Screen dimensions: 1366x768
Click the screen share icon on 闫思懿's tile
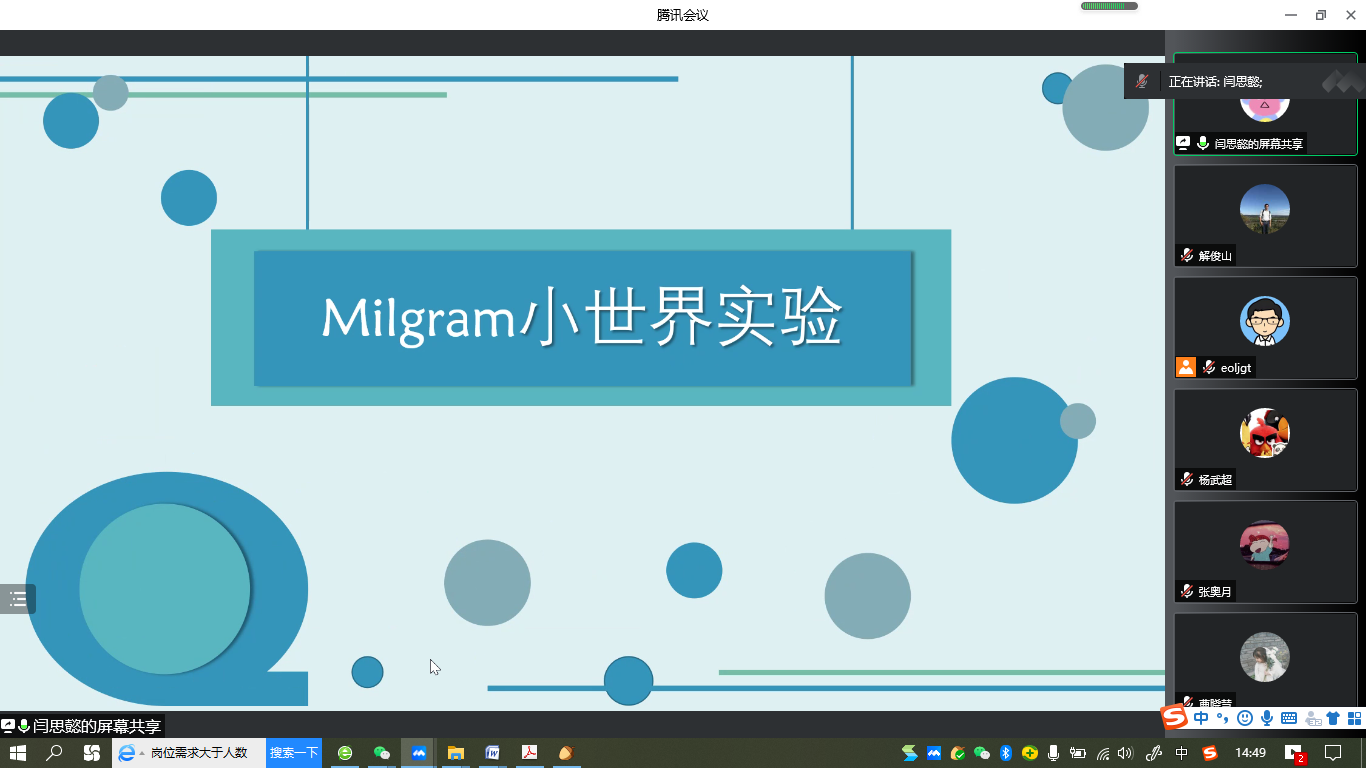(x=1183, y=143)
